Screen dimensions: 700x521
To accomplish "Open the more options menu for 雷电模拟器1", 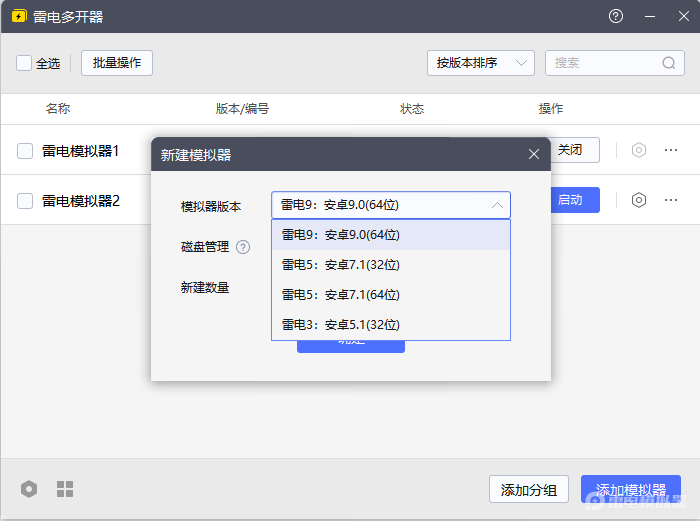I will click(671, 150).
